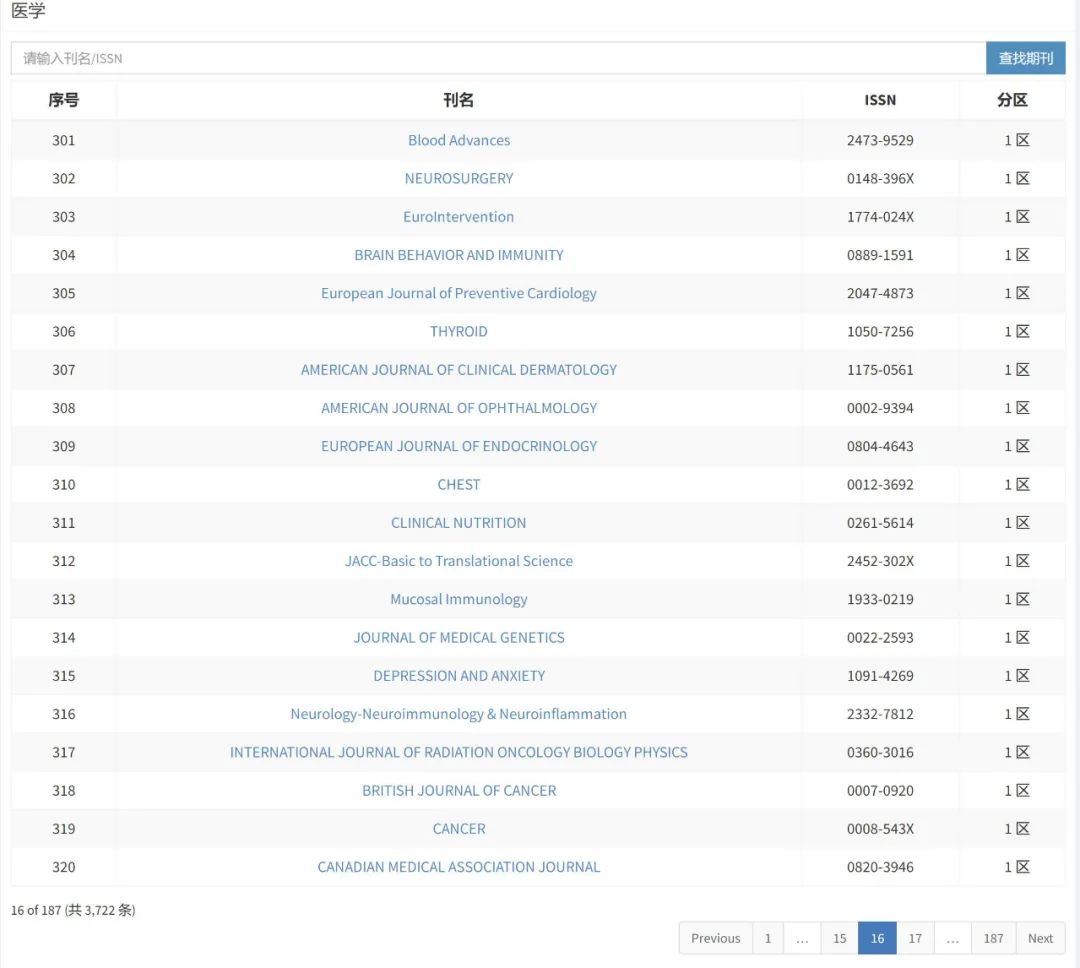The height and width of the screenshot is (968, 1080).
Task: Select the CLINICAL NUTRITION journal link
Action: (x=459, y=523)
